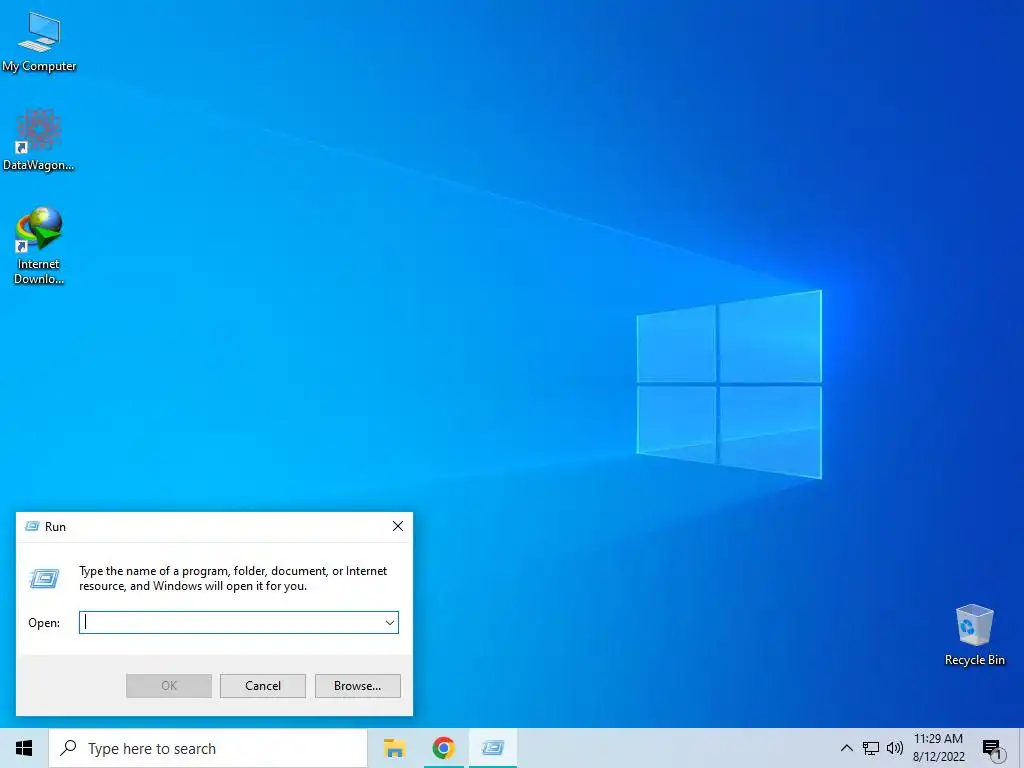Show hidden system tray icons
Screen dimensions: 1024x768
point(846,748)
